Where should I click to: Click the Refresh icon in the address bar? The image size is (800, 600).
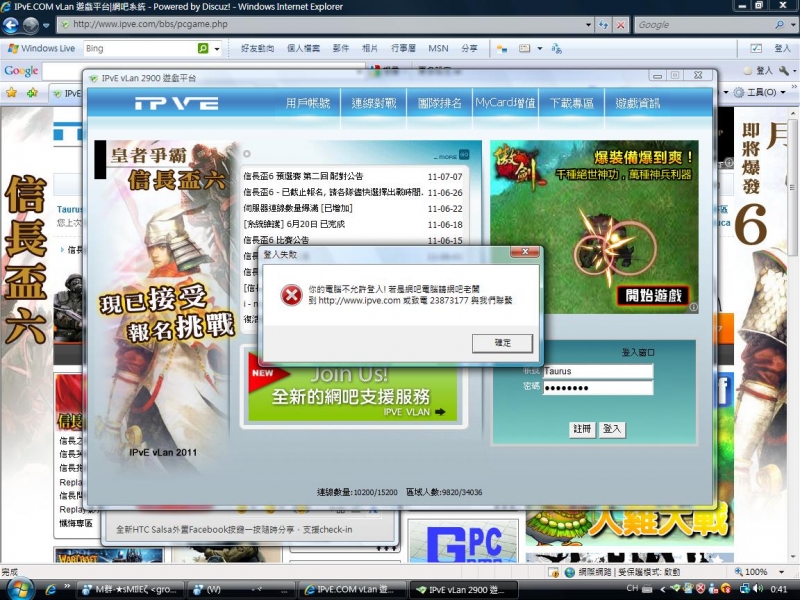[x=604, y=24]
